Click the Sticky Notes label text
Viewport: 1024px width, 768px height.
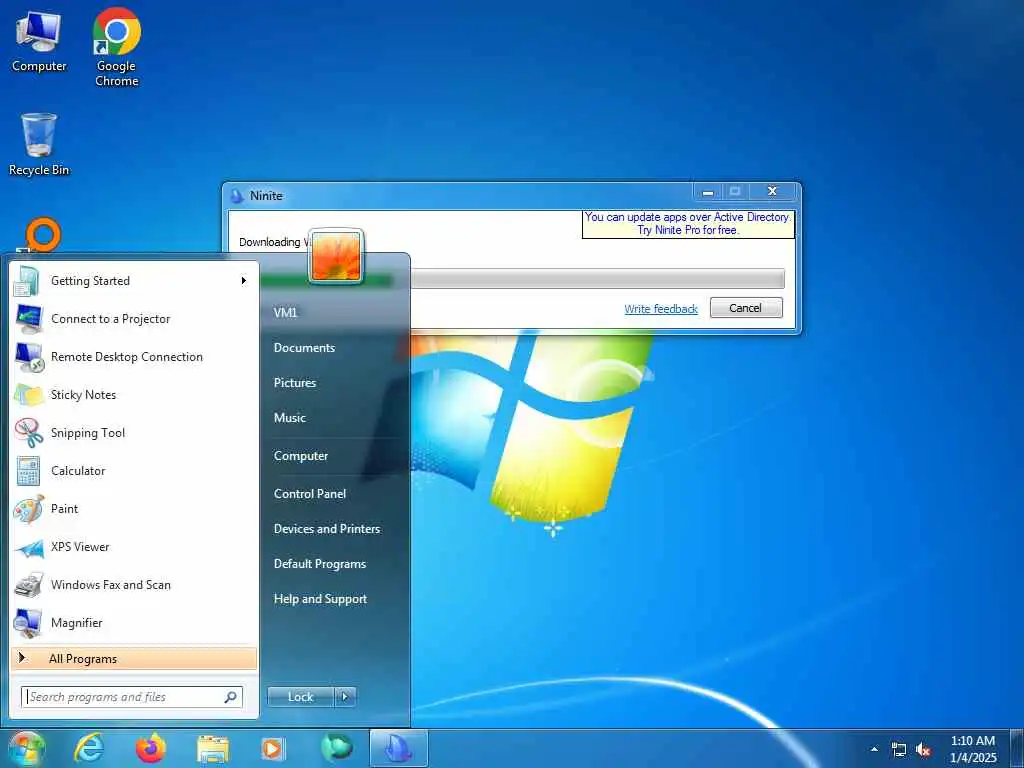pos(84,395)
